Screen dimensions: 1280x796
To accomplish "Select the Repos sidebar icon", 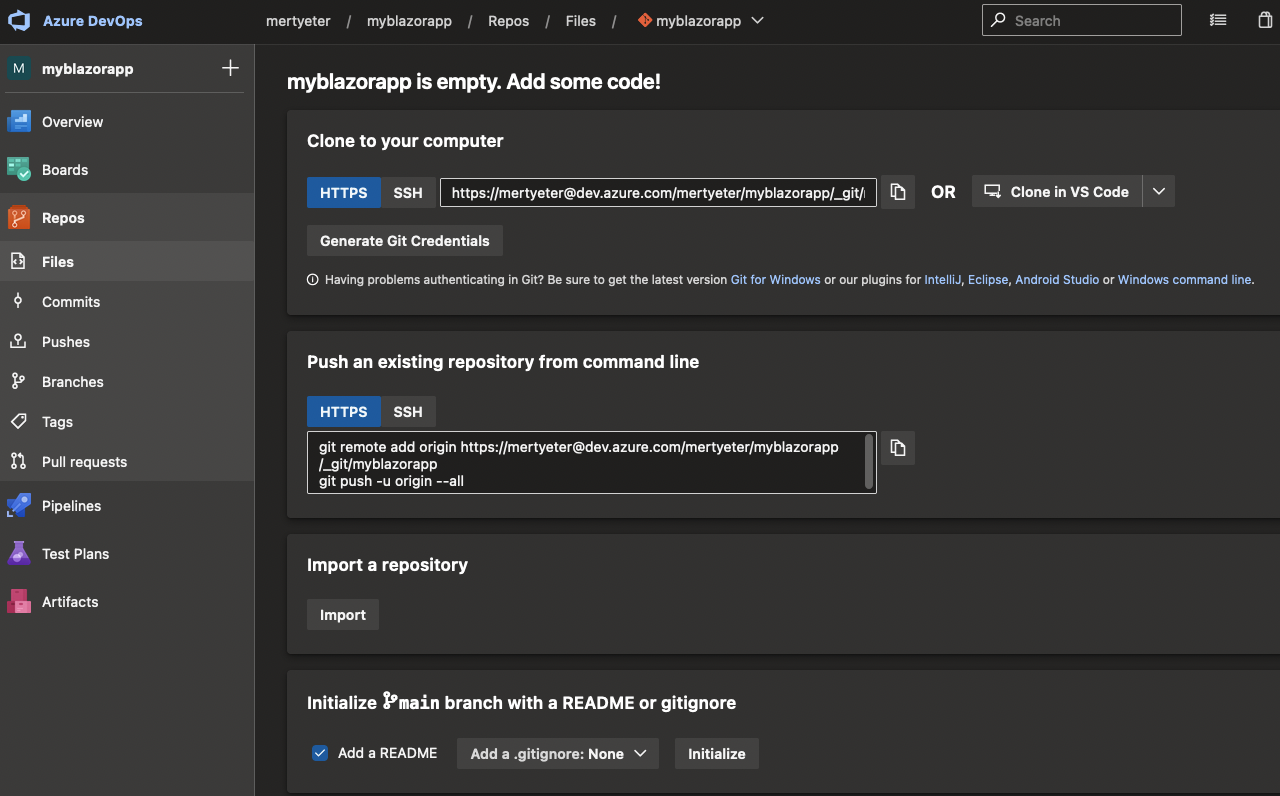I will coord(19,218).
